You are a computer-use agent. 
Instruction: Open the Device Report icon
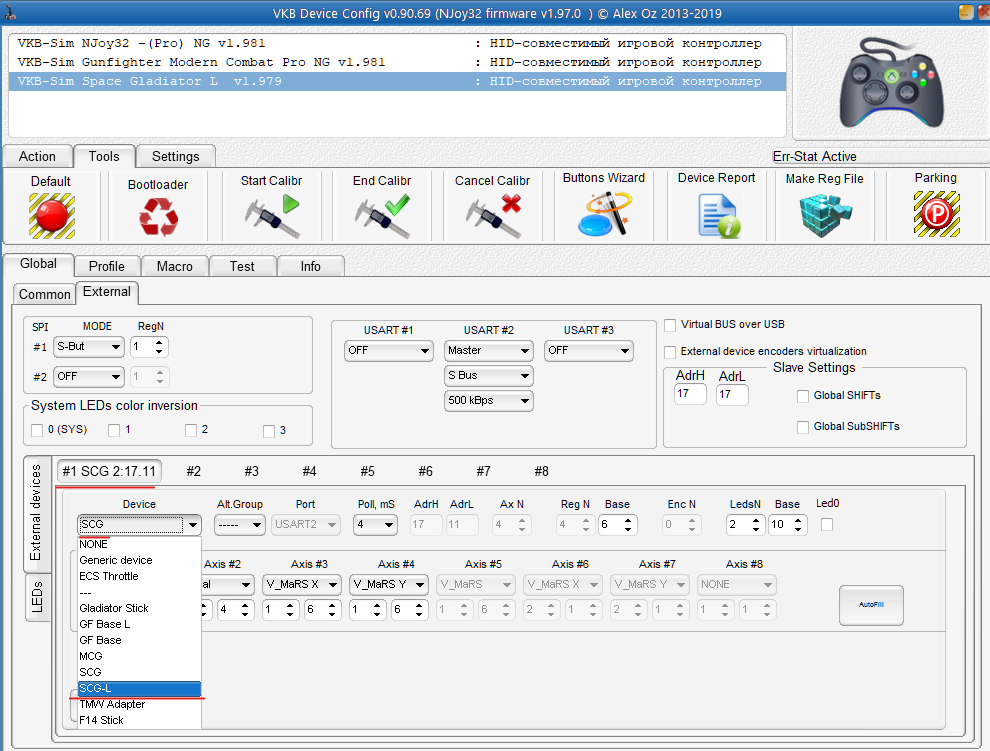coord(719,215)
